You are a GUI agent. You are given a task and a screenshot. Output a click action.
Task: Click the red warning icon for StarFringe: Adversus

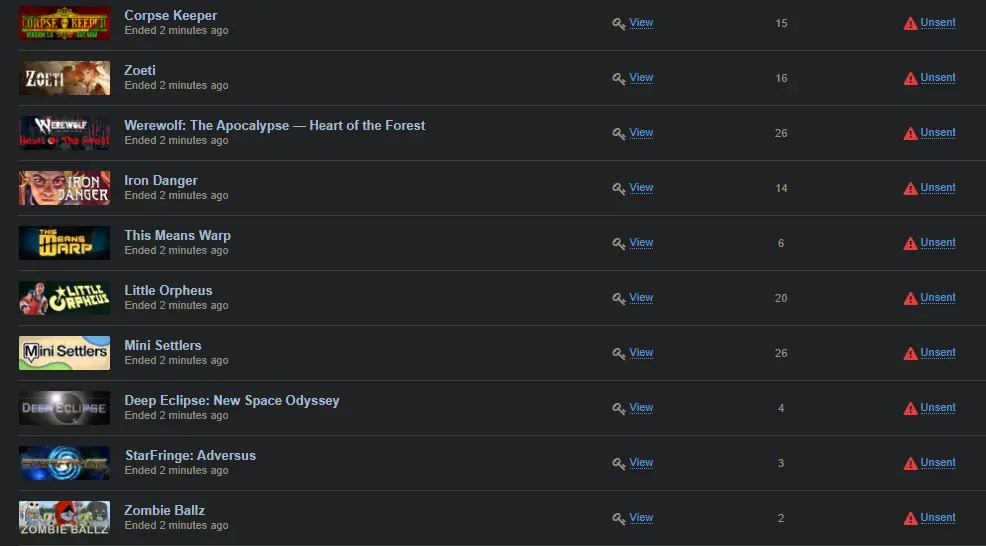(911, 464)
